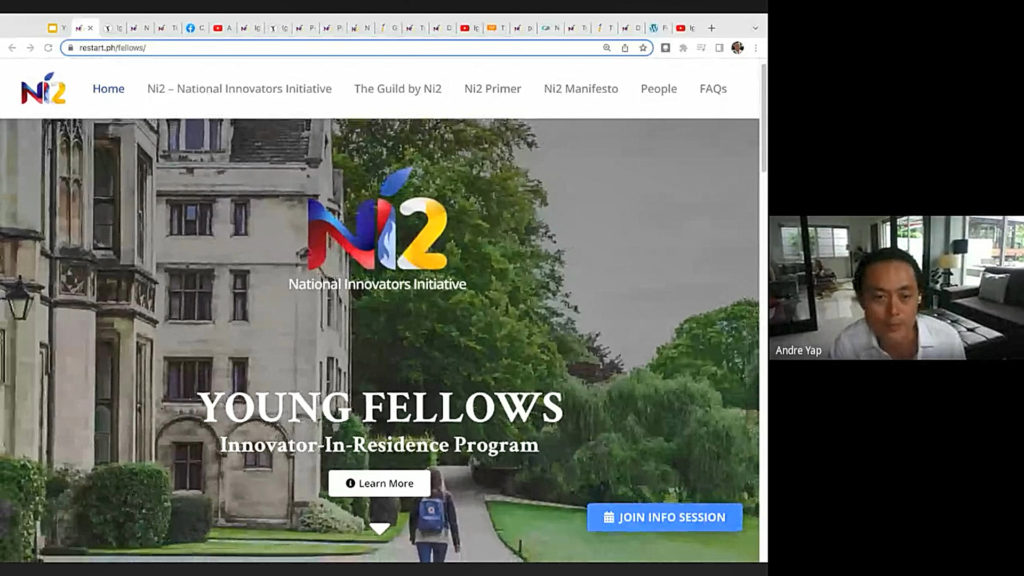Click the zoom magnifier icon in address bar
The image size is (1024, 576).
click(x=607, y=48)
